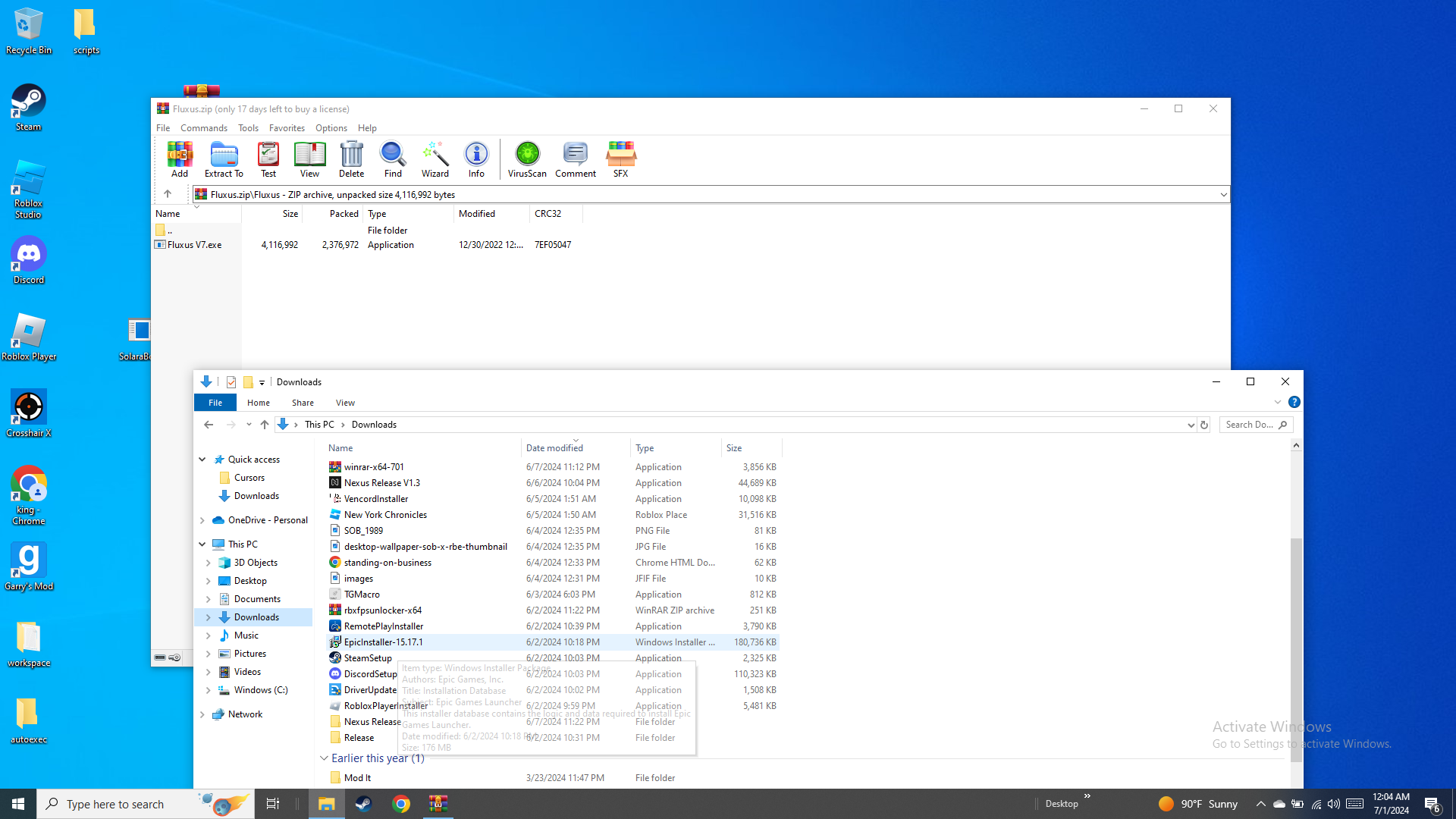This screenshot has height=819, width=1456.
Task: Show hidden system tray icons
Action: pos(1260,804)
